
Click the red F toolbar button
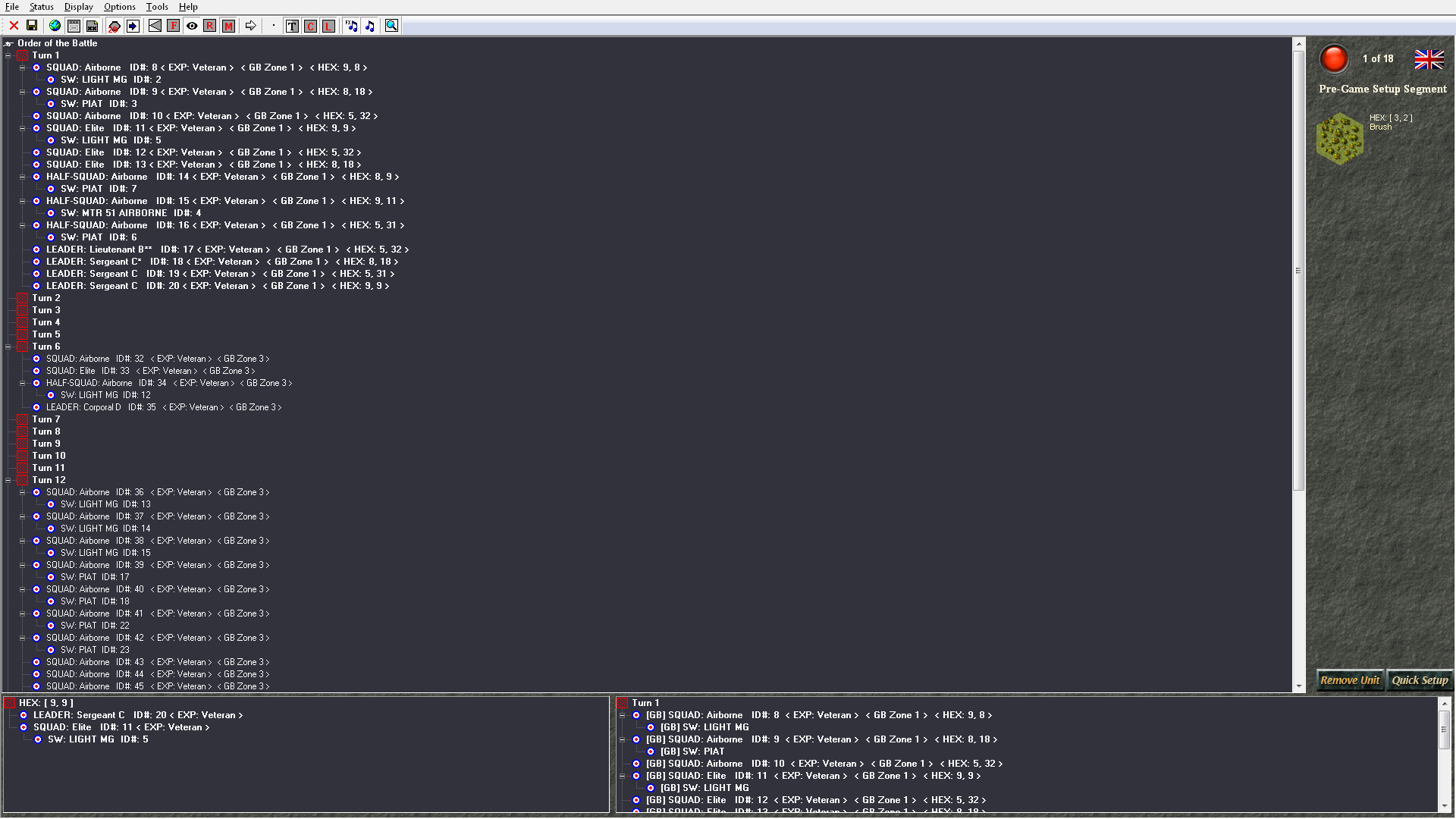pyautogui.click(x=174, y=26)
